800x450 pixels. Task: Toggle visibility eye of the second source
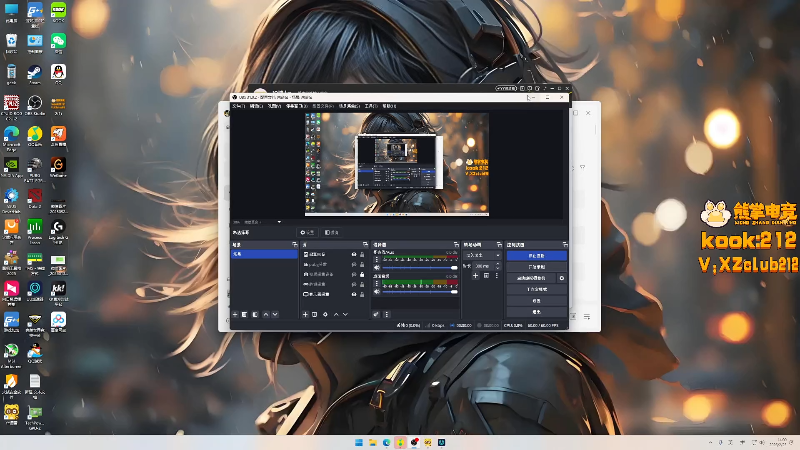pyautogui.click(x=354, y=264)
